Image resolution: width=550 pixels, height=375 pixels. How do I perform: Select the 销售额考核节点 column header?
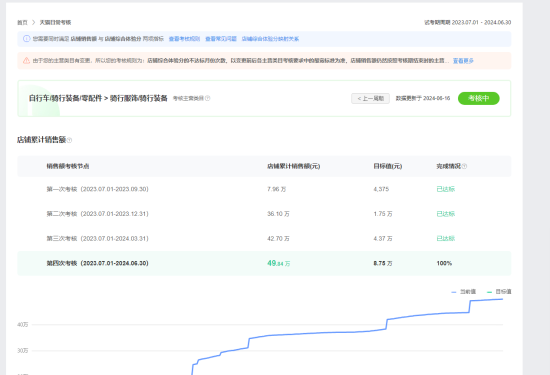68,166
